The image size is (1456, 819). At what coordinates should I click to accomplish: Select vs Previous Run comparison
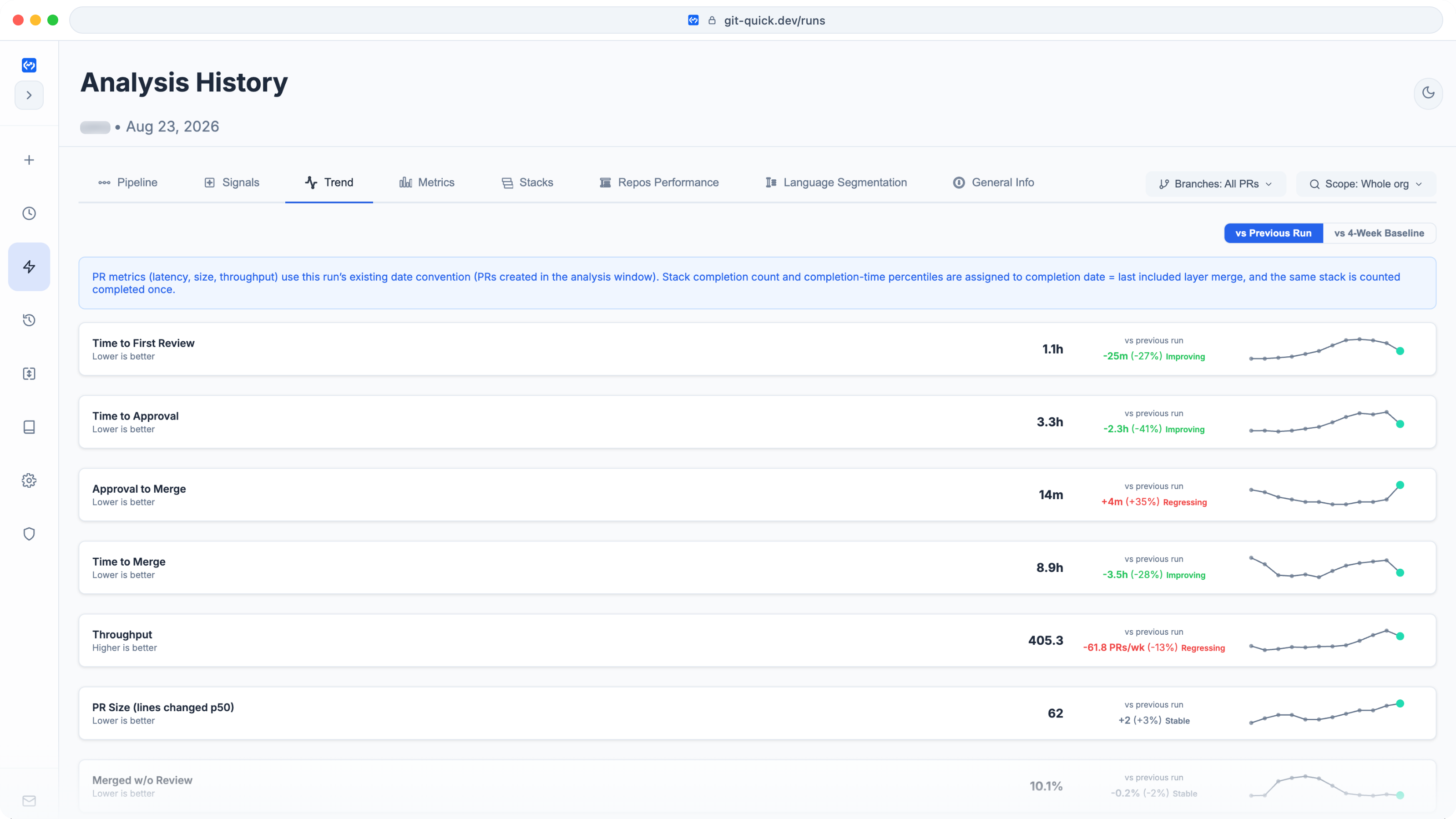[x=1273, y=233]
